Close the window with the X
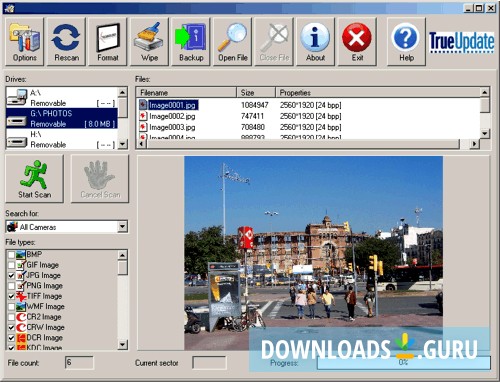This screenshot has width=500, height=382. coord(491,8)
